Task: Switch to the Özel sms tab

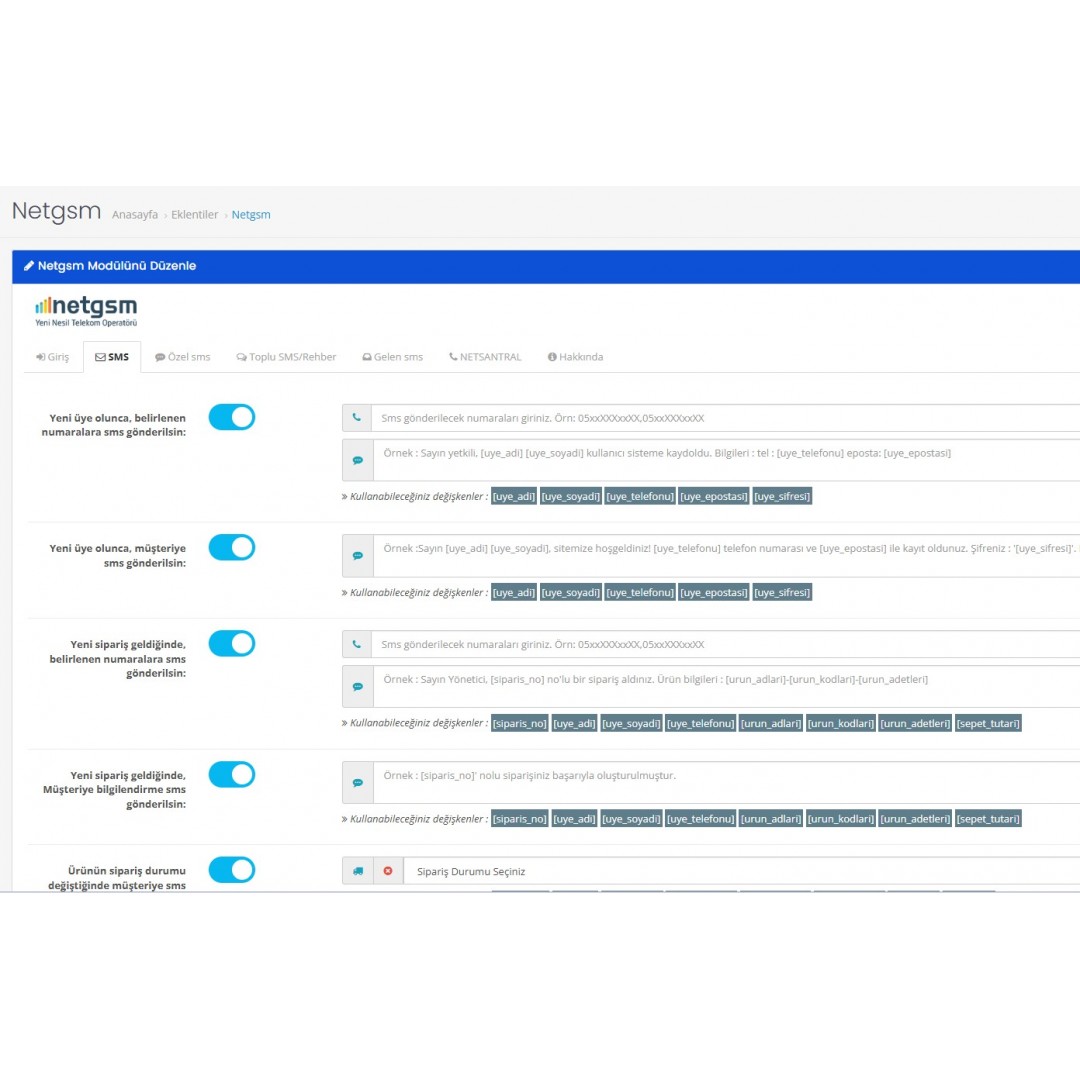Action: tap(183, 356)
